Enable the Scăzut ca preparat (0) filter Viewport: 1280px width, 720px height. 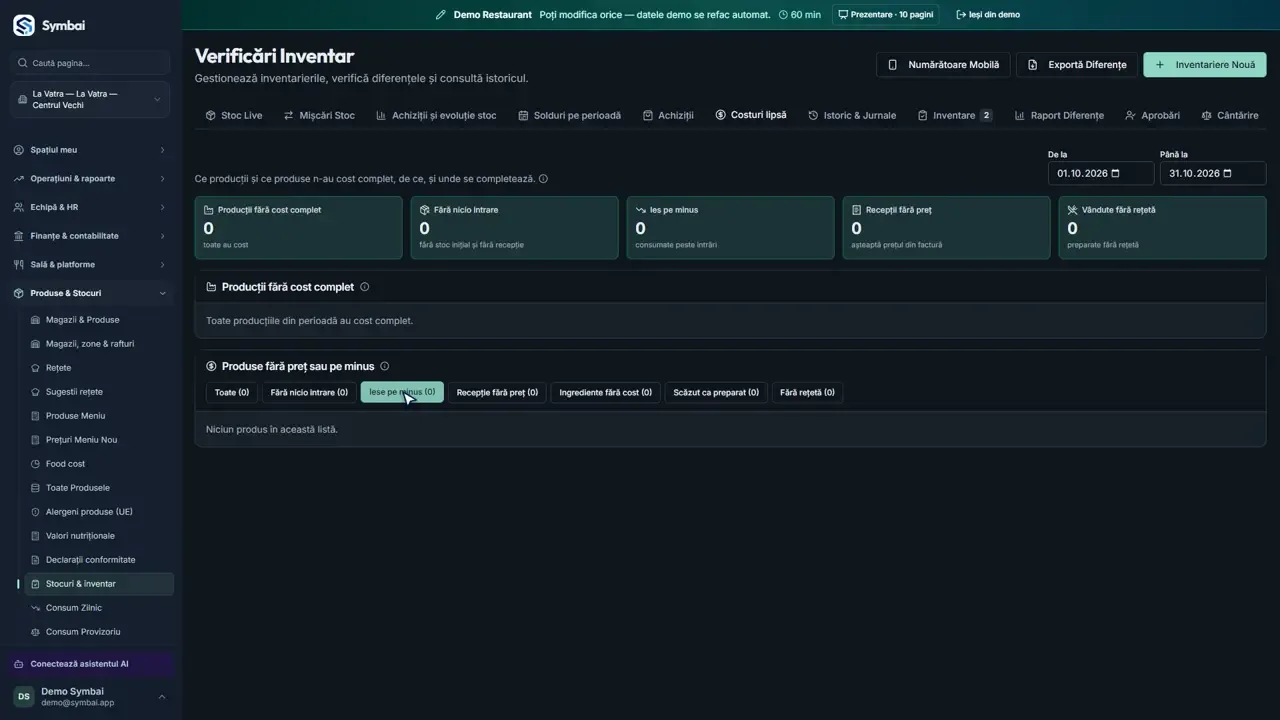(716, 392)
